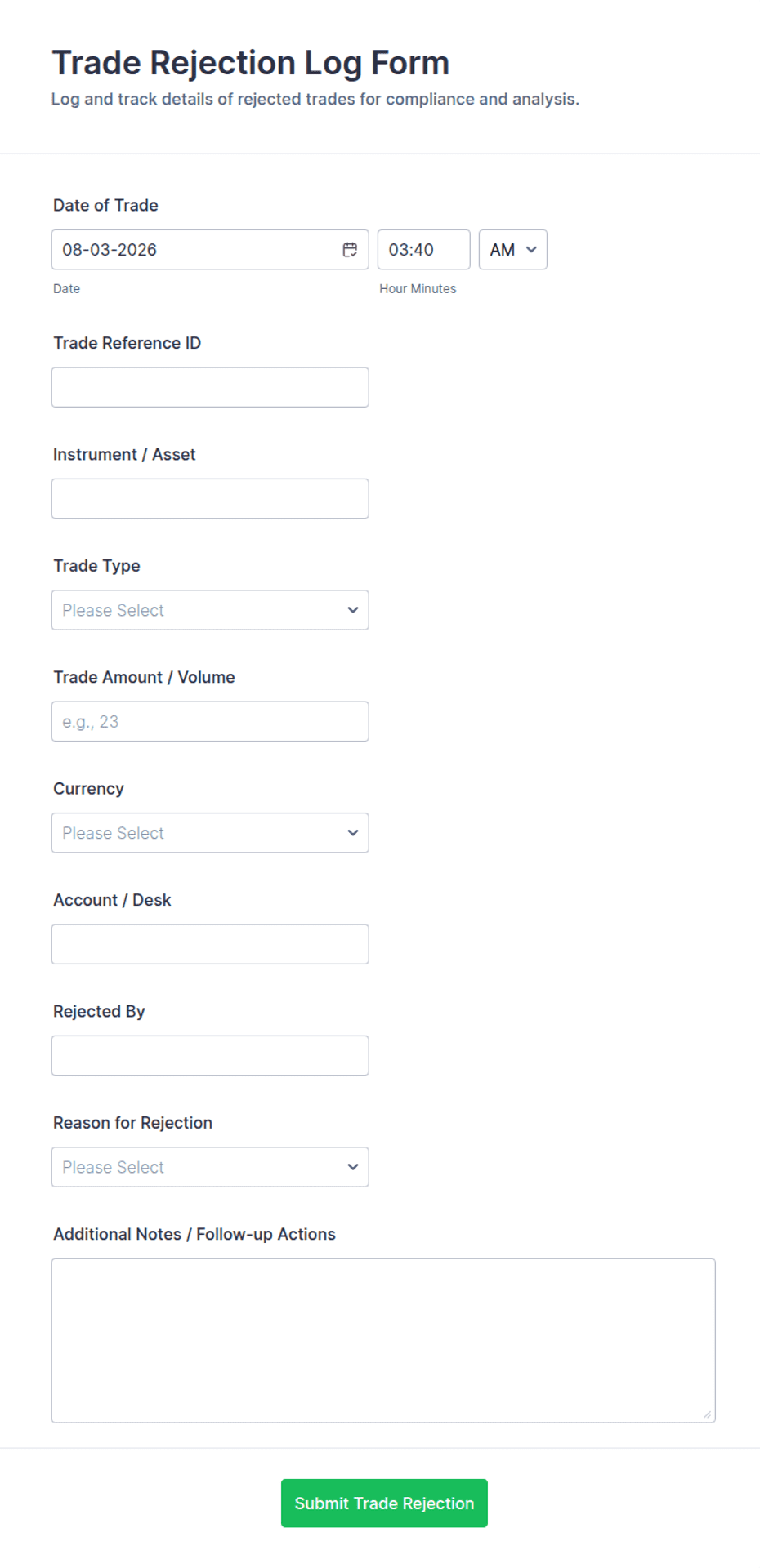760x1568 pixels.
Task: Click the Trade Rejection Log Form heading
Action: click(x=251, y=63)
